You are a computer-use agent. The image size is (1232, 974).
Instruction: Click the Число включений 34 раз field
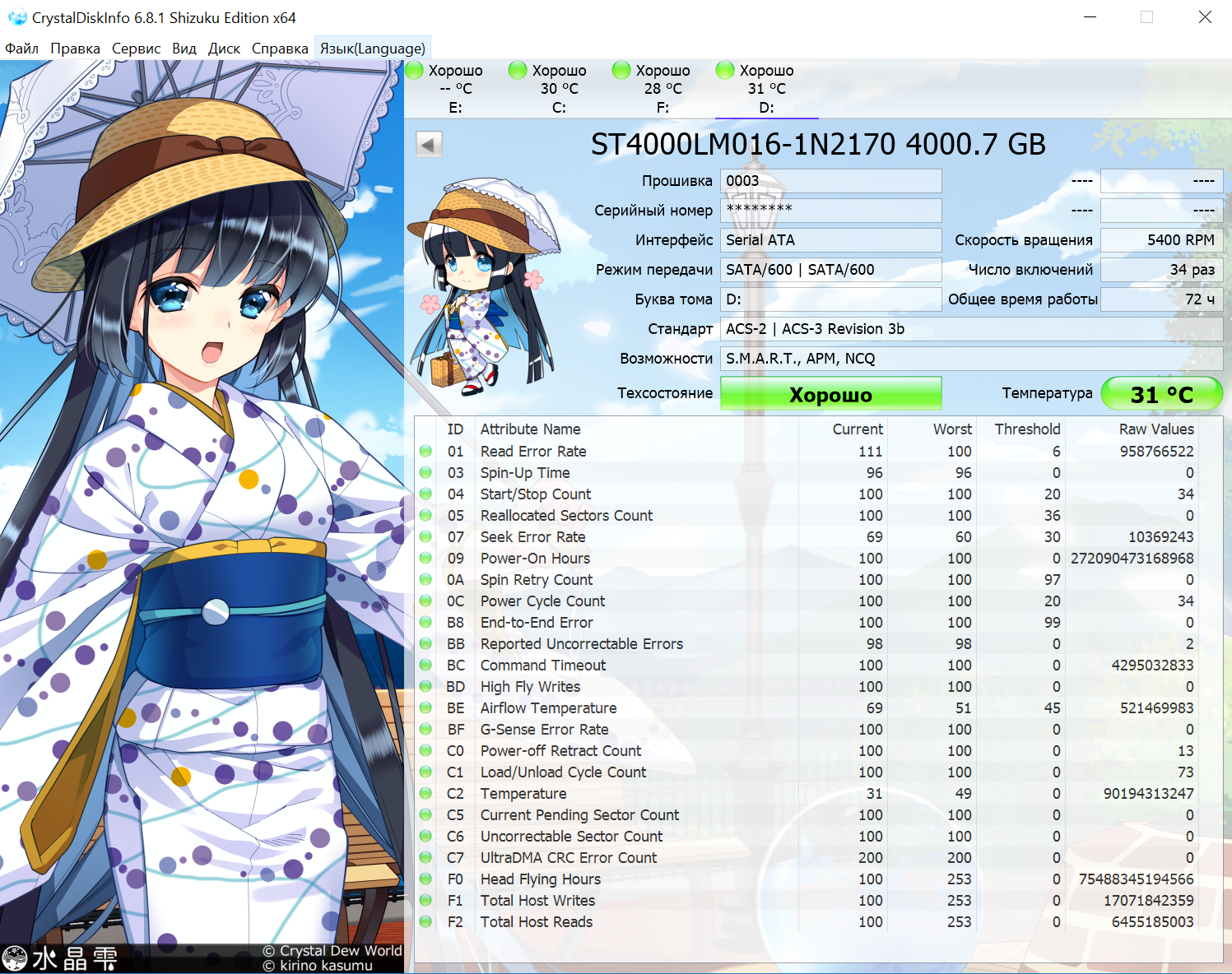click(x=1162, y=270)
